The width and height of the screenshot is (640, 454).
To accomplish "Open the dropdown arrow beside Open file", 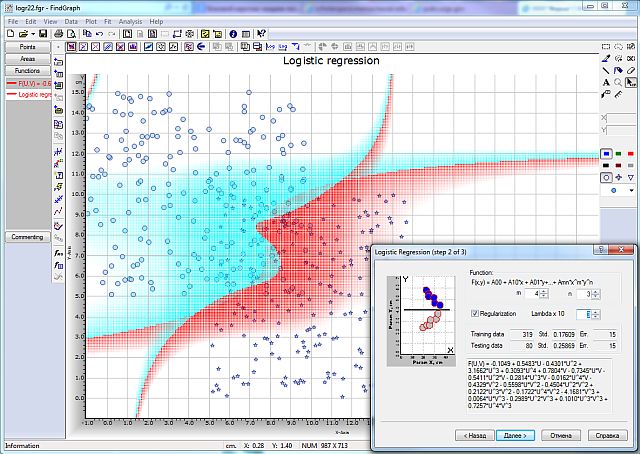I will click(x=33, y=34).
